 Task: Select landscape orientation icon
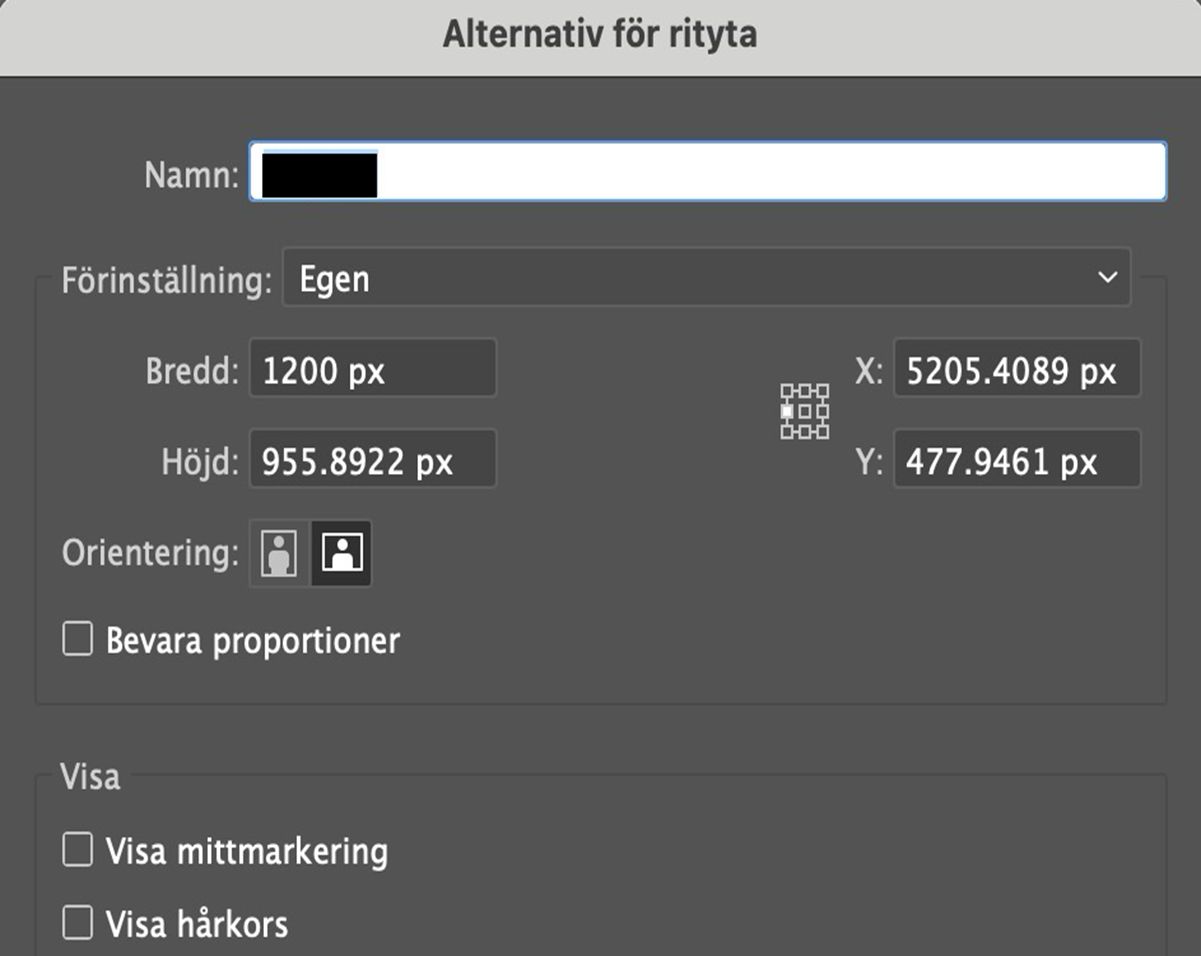click(342, 552)
